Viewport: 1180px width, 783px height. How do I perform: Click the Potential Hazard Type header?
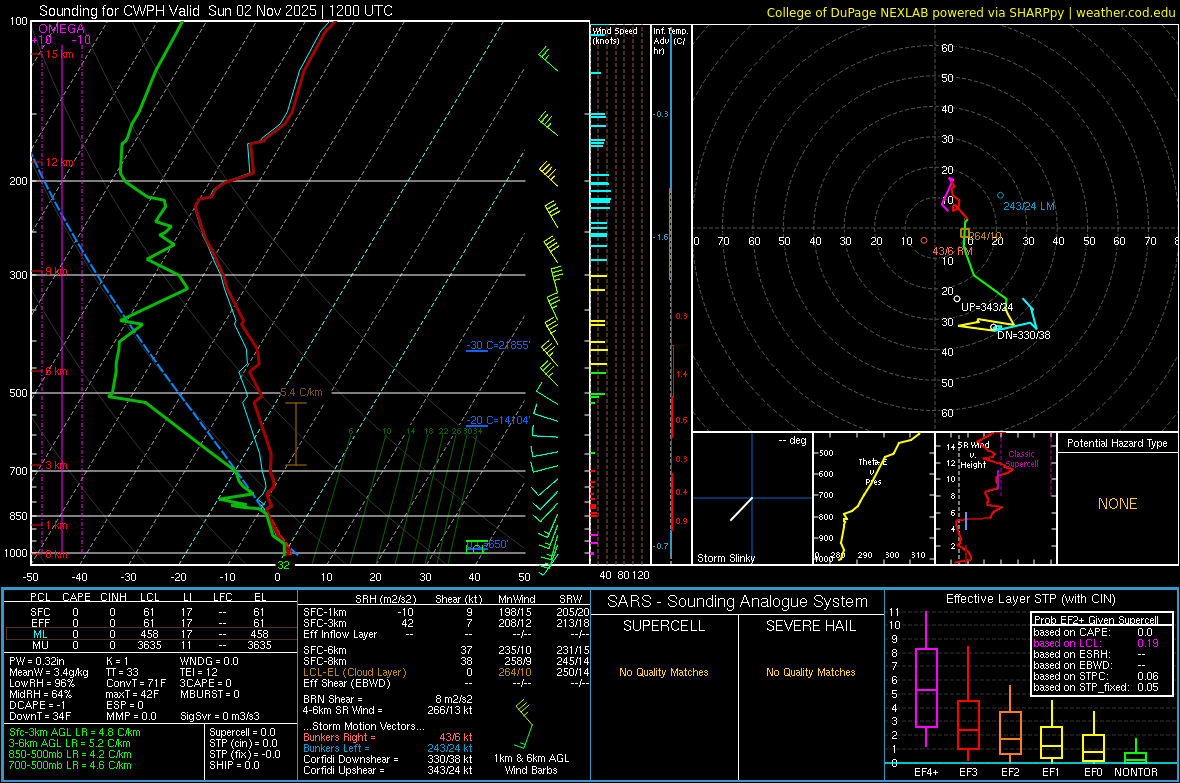click(1117, 443)
